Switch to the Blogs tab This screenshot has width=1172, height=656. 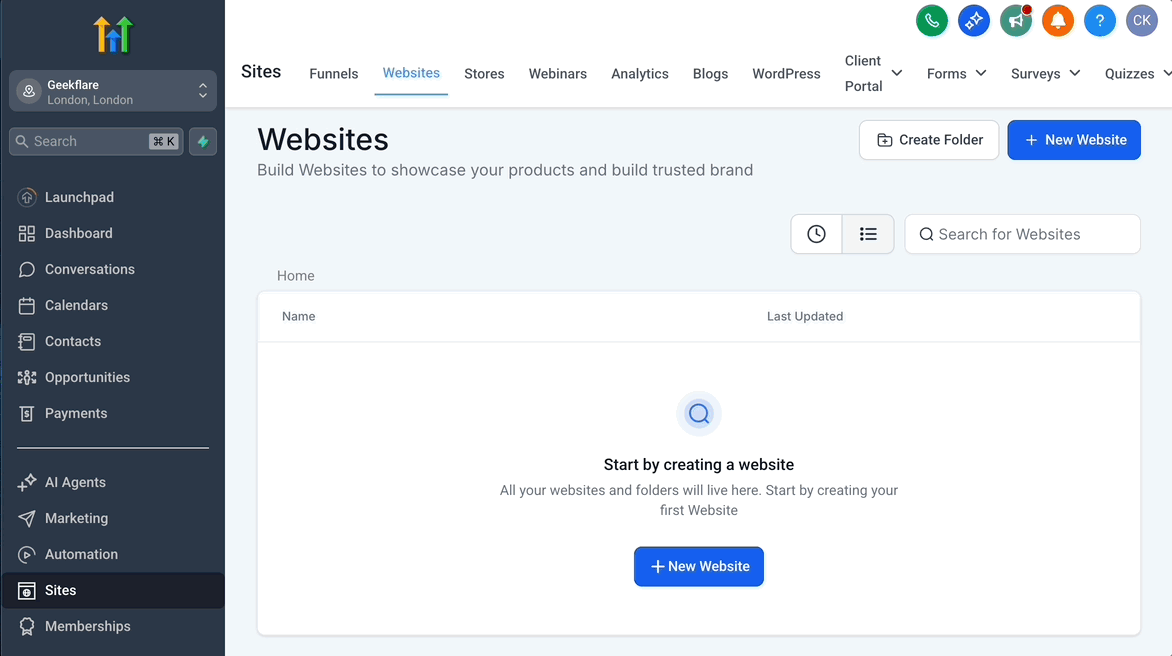pyautogui.click(x=710, y=73)
